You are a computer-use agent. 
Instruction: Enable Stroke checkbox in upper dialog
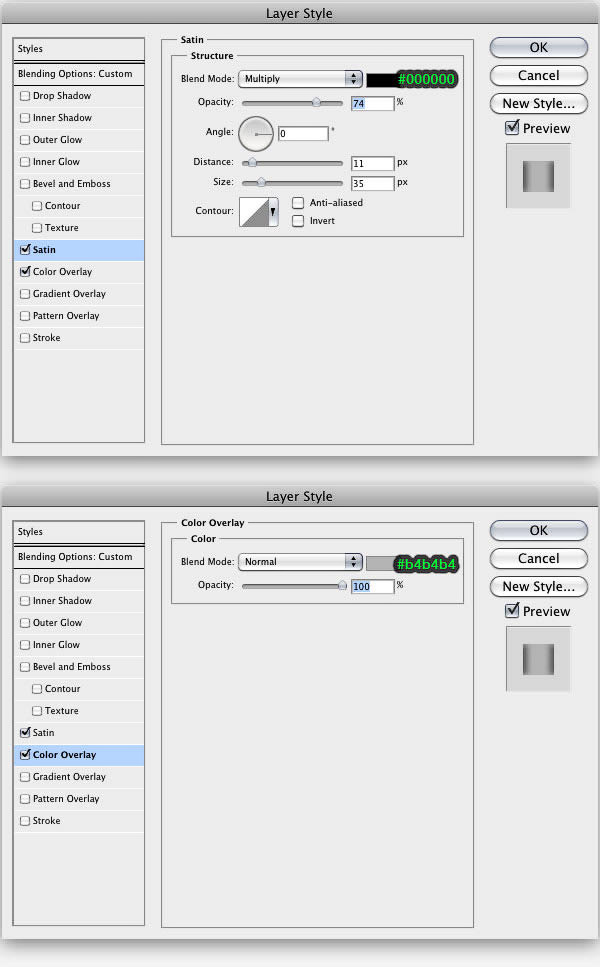(25, 338)
